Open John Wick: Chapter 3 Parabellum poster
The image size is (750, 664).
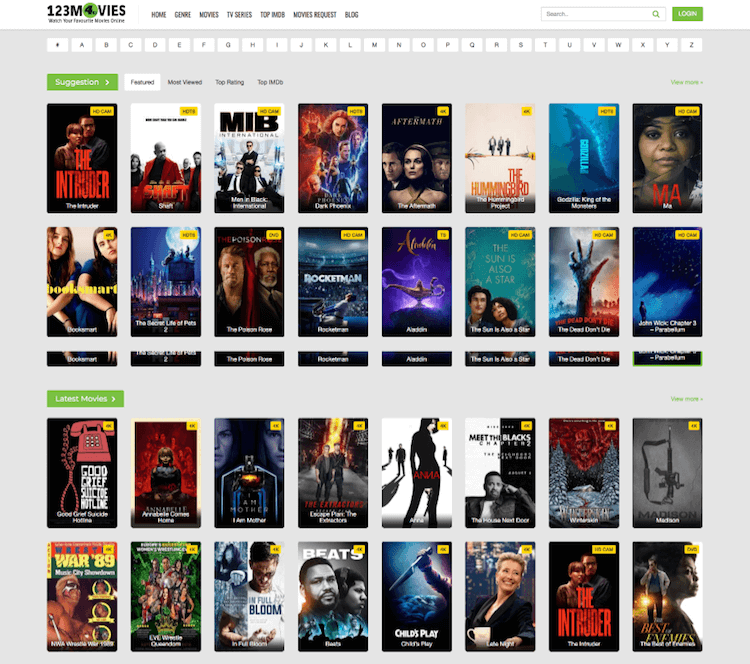coord(668,282)
